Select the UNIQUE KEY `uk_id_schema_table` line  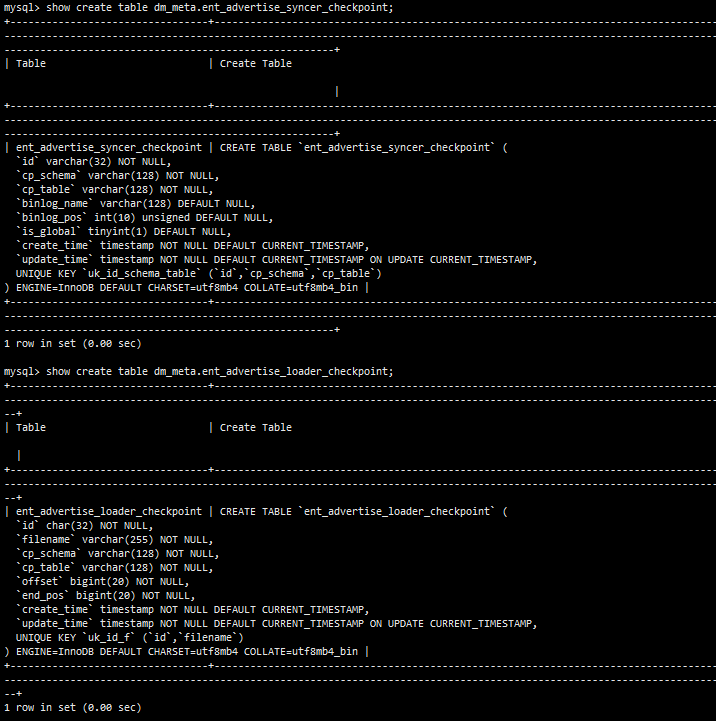click(x=198, y=273)
